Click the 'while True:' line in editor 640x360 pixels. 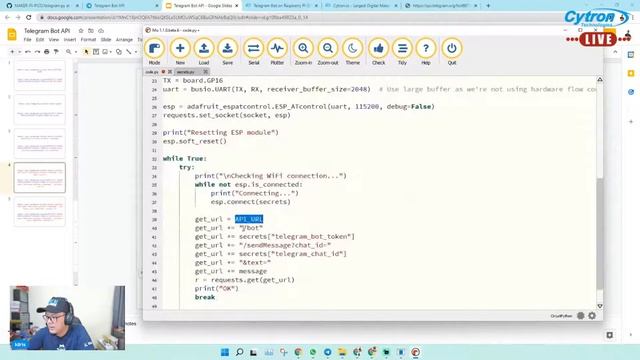[x=184, y=158]
